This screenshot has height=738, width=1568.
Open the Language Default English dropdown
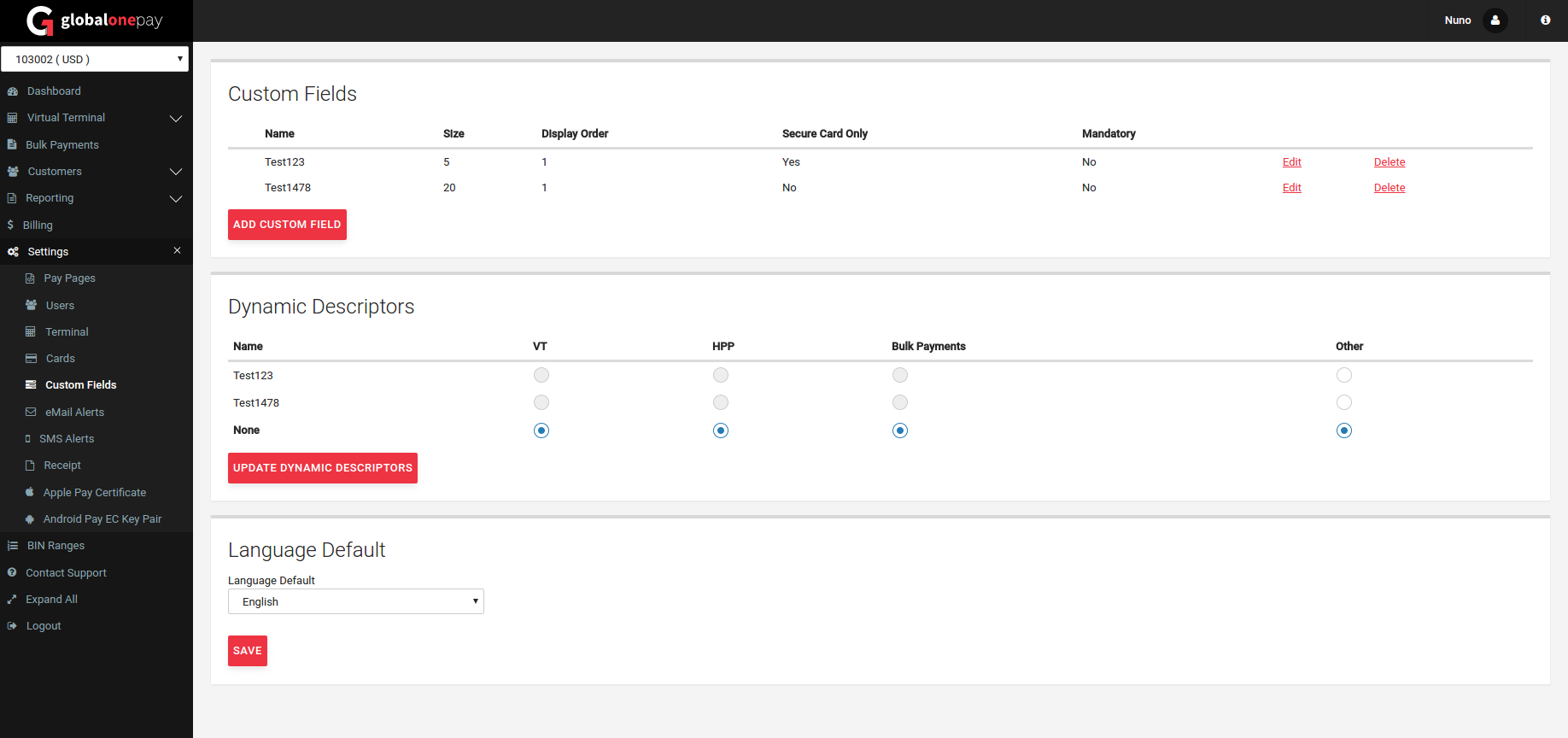point(356,601)
